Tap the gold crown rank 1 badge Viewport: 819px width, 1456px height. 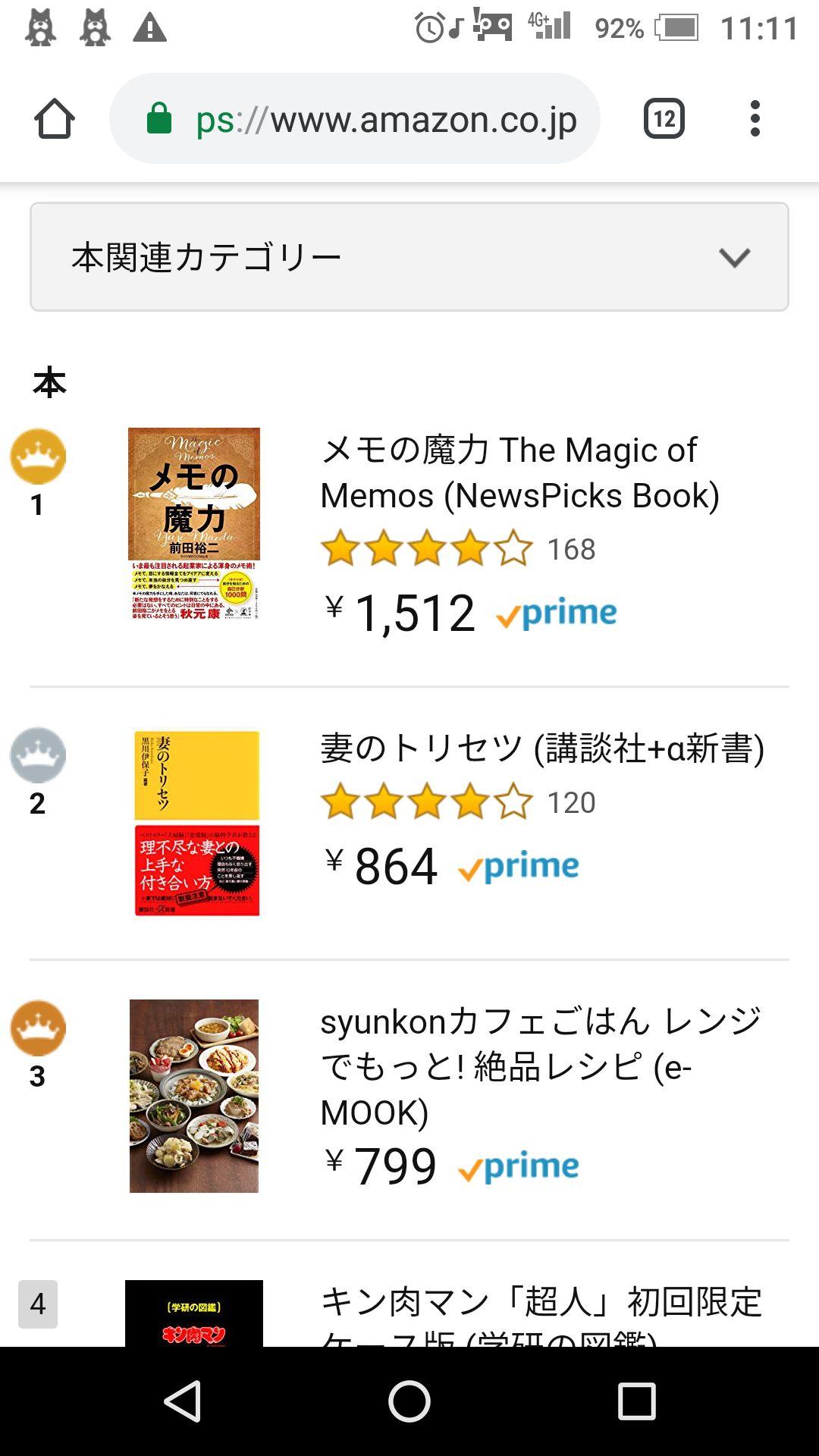point(38,457)
